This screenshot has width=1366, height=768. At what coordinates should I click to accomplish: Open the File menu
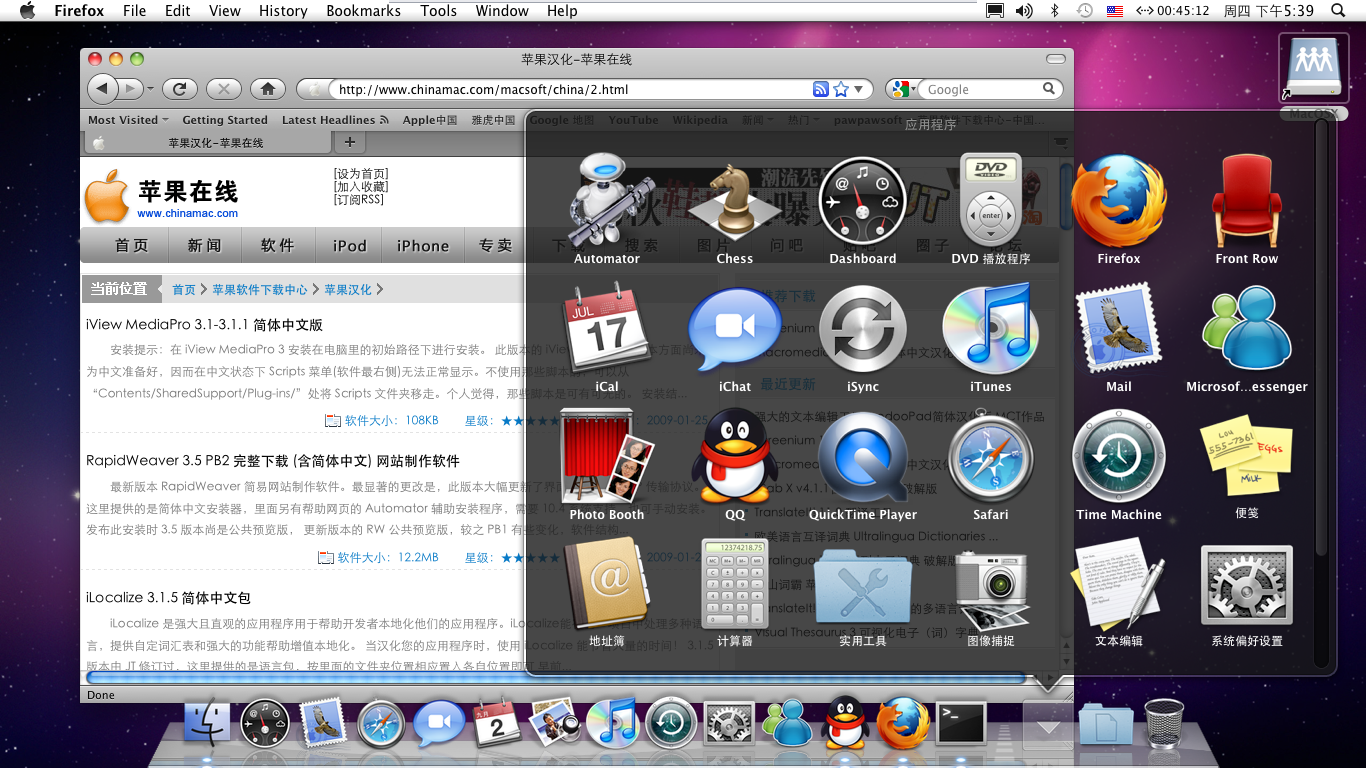point(134,11)
